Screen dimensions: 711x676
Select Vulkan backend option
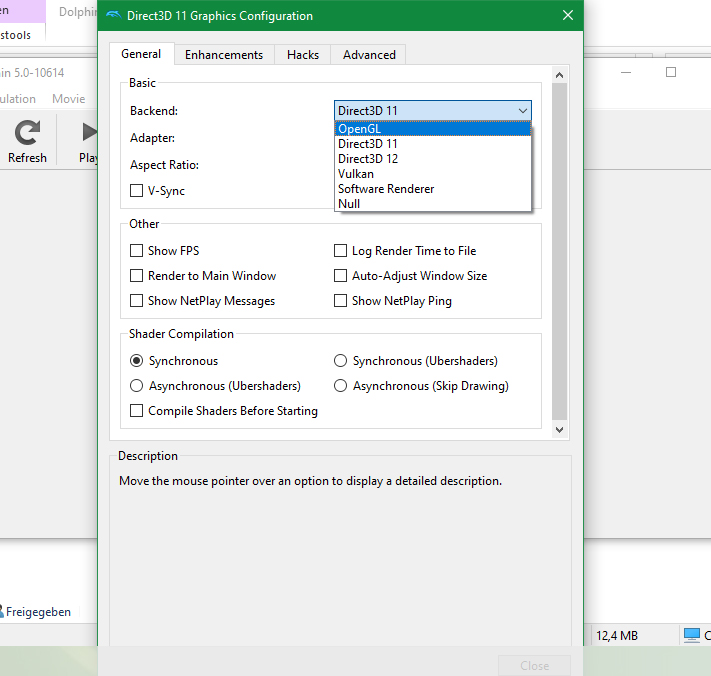pos(433,174)
